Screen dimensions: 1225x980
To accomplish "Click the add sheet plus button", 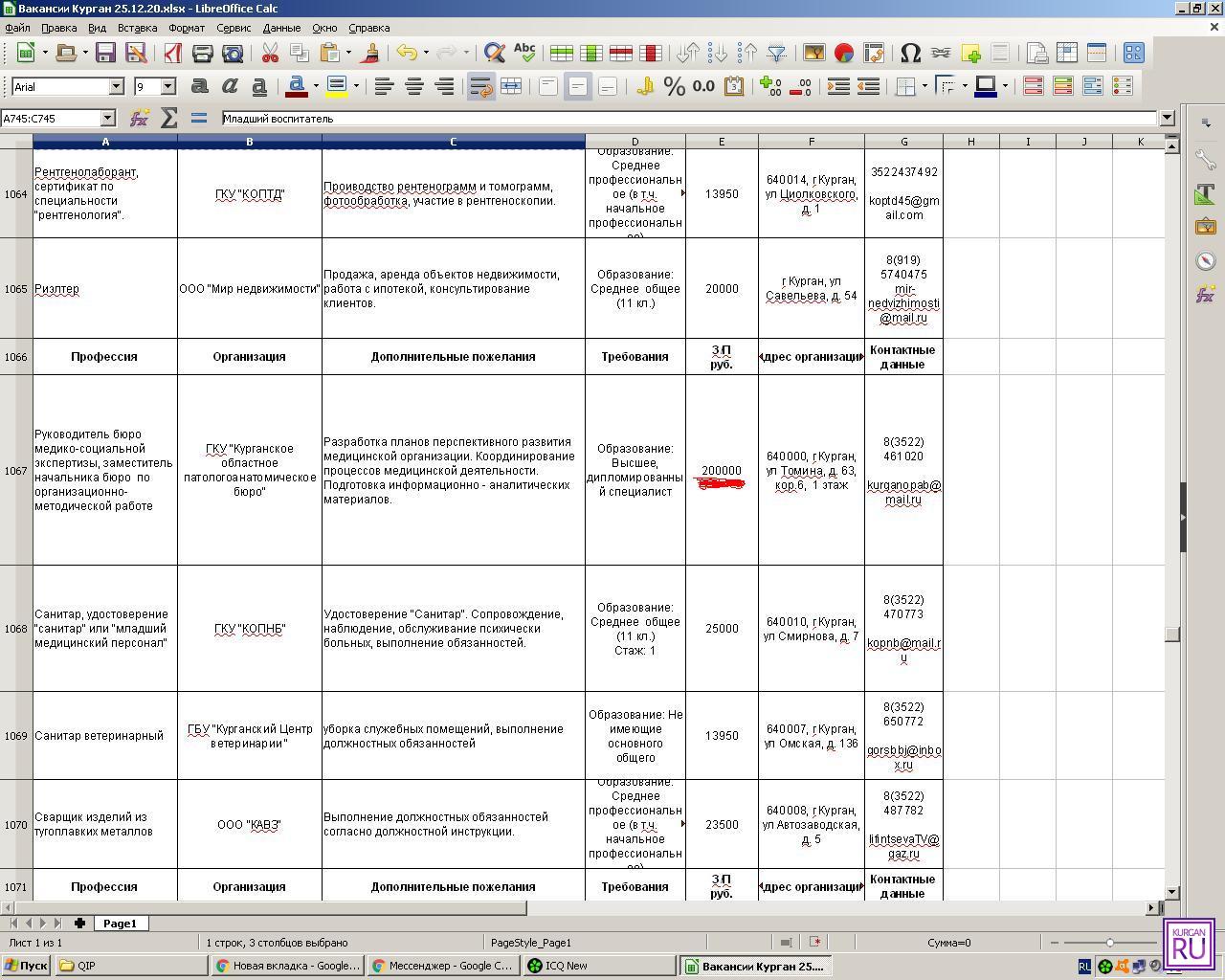I will (80, 924).
